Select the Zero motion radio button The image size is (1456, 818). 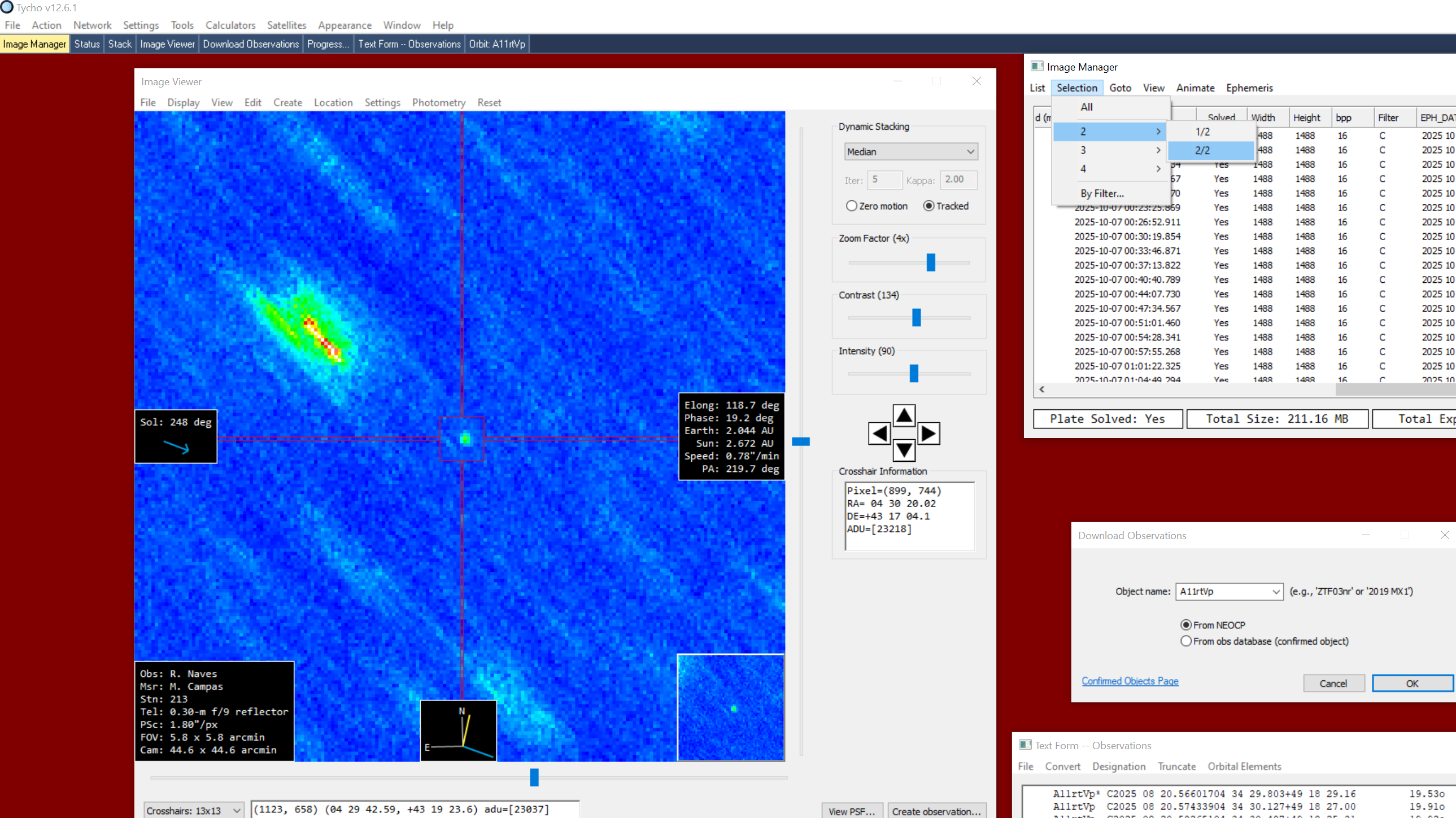(852, 206)
